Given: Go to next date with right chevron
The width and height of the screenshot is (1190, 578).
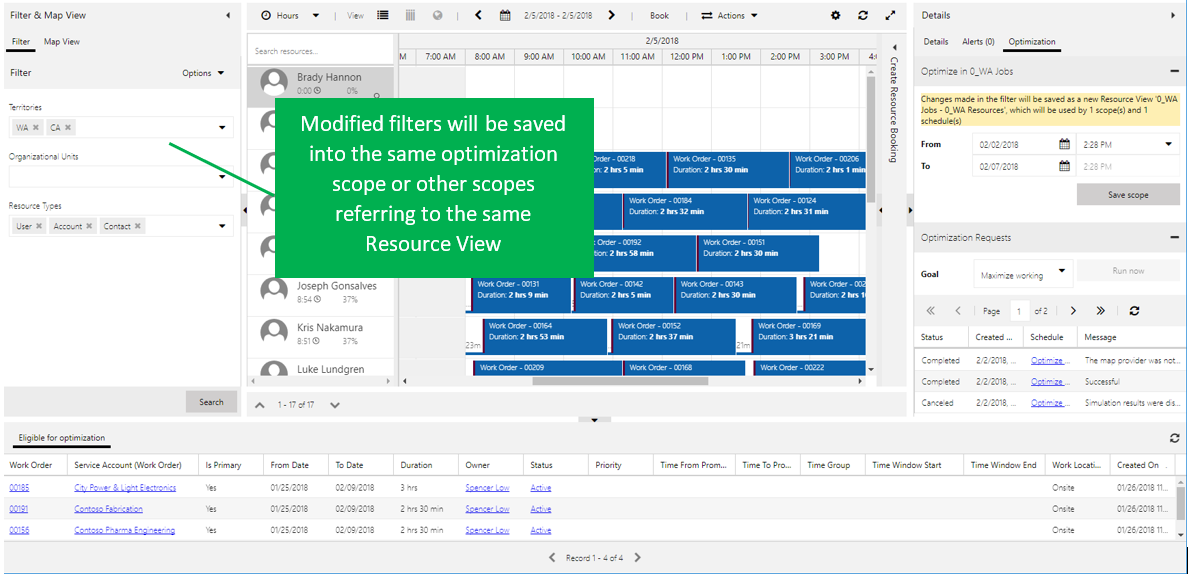Looking at the screenshot, I should pyautogui.click(x=612, y=15).
